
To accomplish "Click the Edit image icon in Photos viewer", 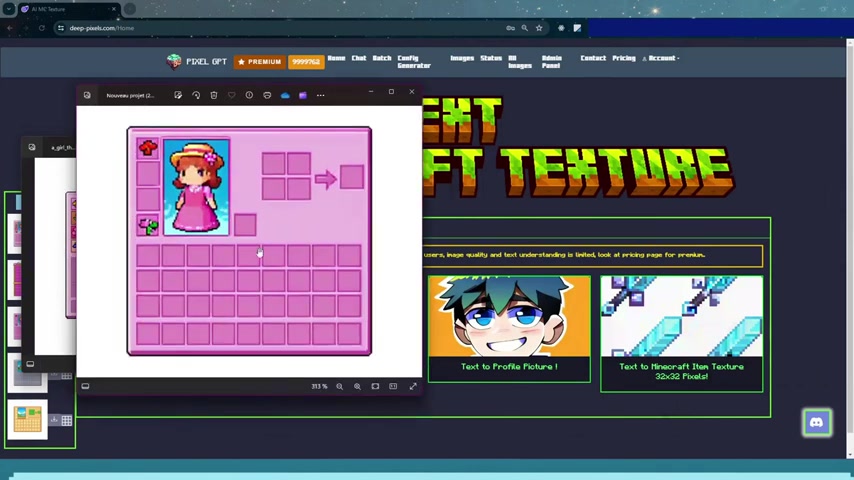I will point(178,95).
